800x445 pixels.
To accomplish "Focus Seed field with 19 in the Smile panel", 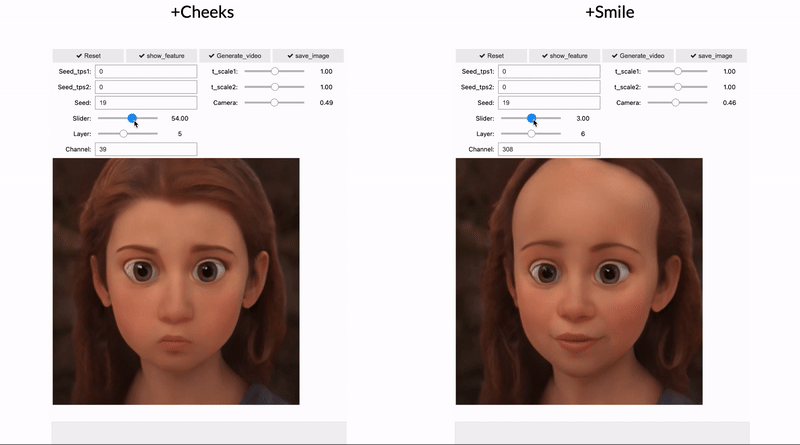I will [549, 103].
